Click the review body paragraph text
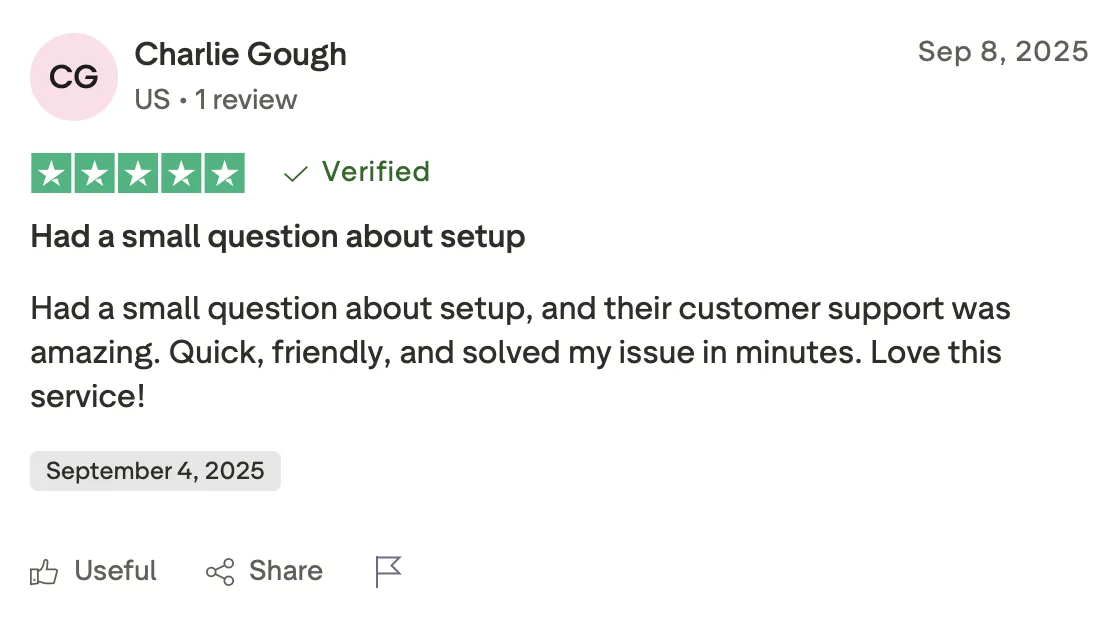 click(520, 352)
